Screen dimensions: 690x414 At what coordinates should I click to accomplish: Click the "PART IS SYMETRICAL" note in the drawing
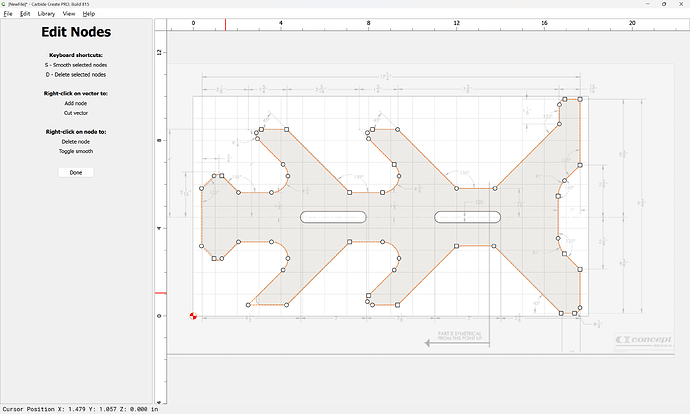coord(459,336)
